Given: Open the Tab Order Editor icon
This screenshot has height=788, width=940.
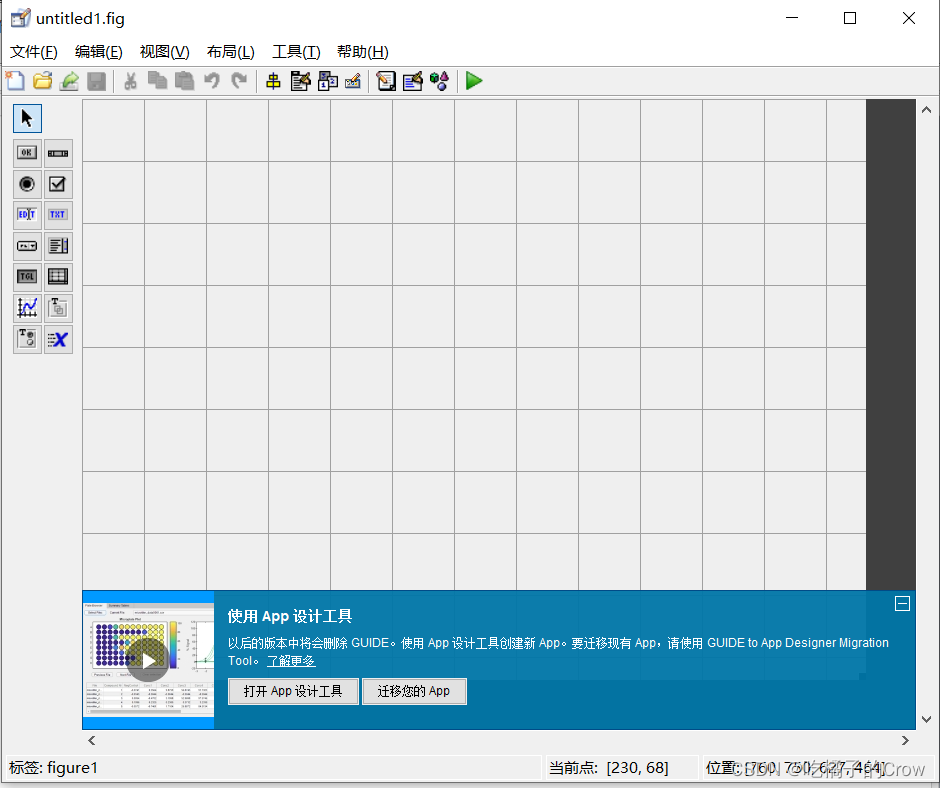Looking at the screenshot, I should pos(328,81).
